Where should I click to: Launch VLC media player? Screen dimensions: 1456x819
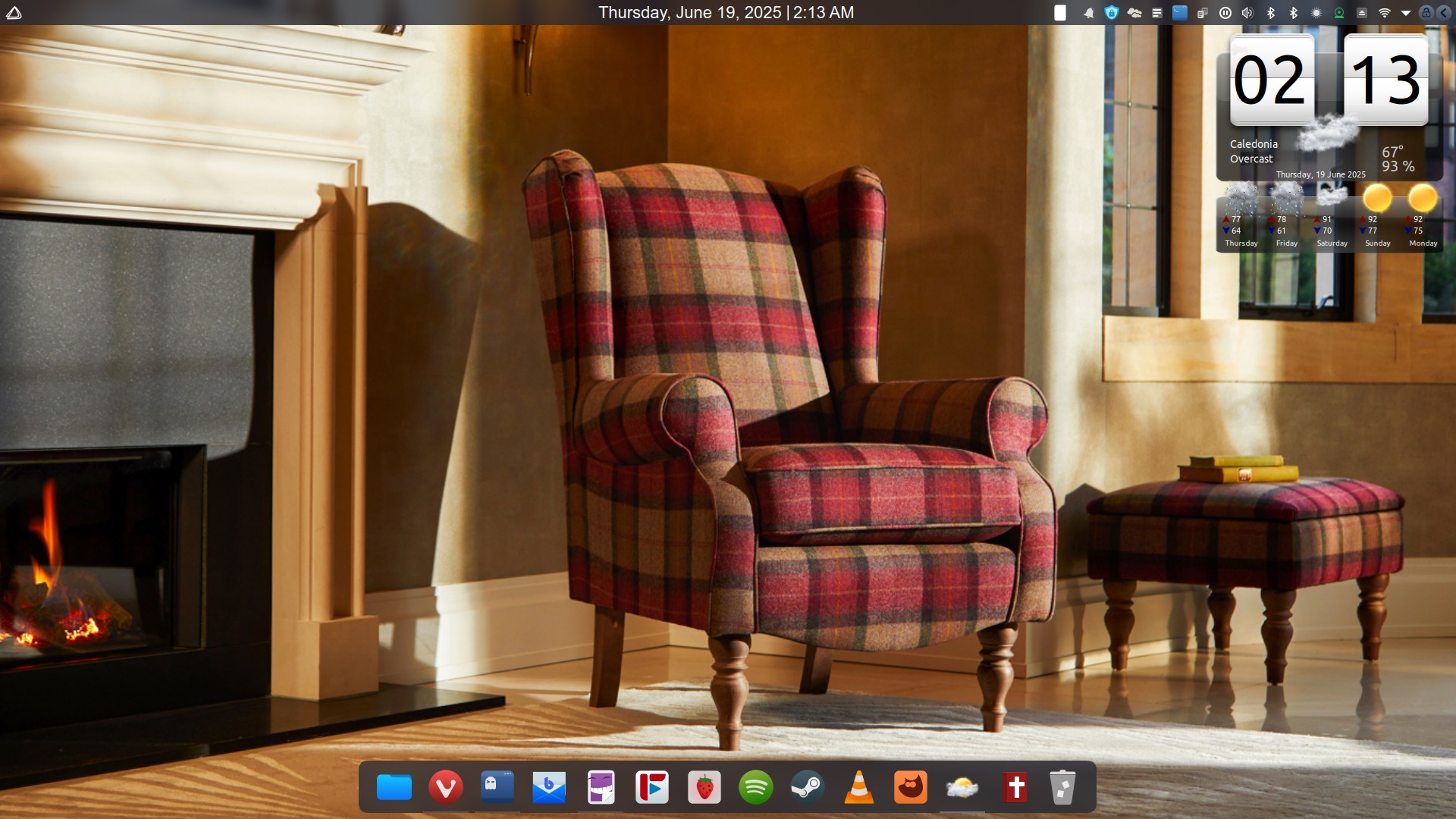pyautogui.click(x=858, y=787)
